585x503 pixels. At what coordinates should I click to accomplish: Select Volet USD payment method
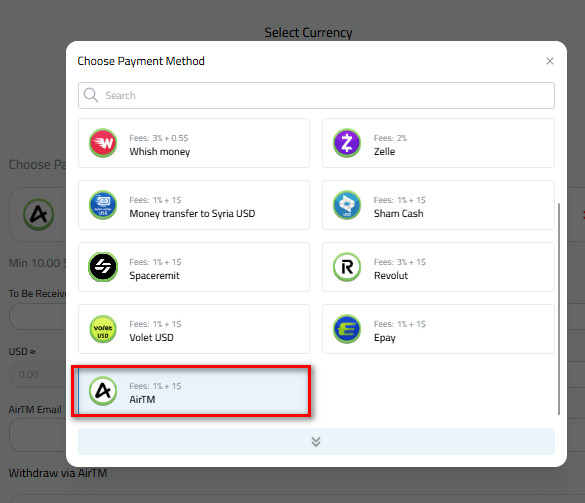coord(194,329)
